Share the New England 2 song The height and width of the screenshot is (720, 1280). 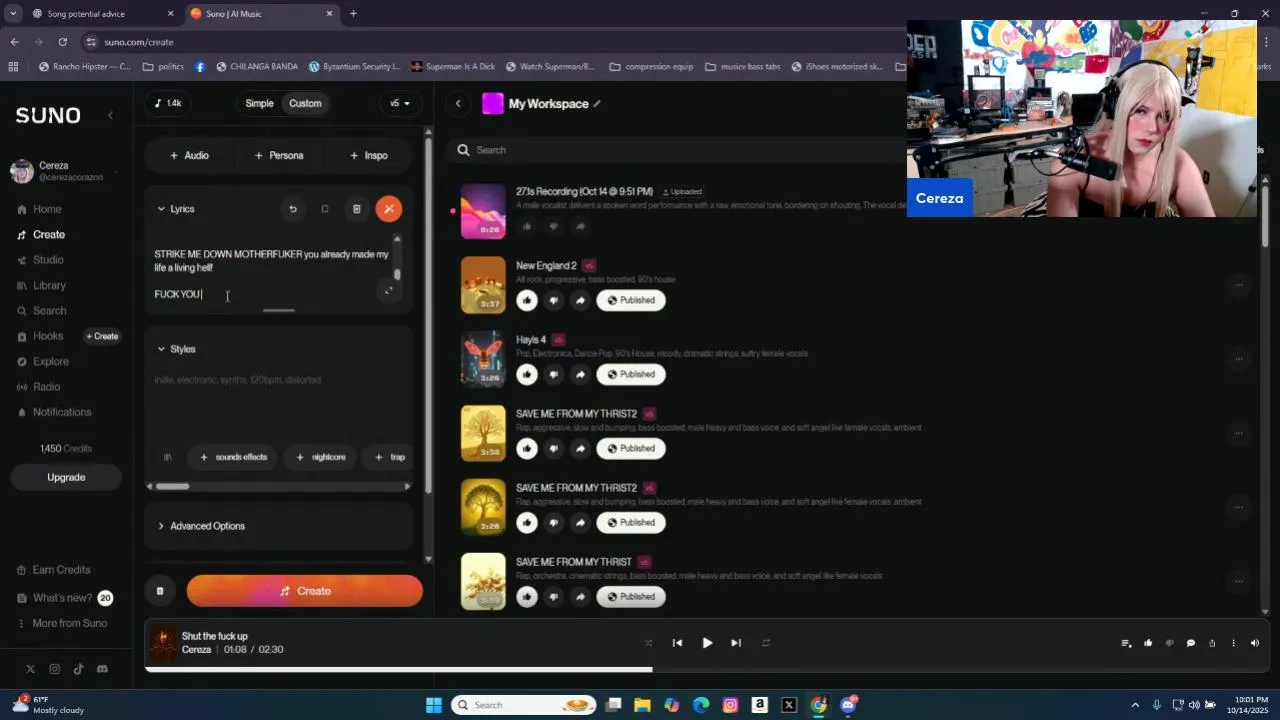point(580,300)
